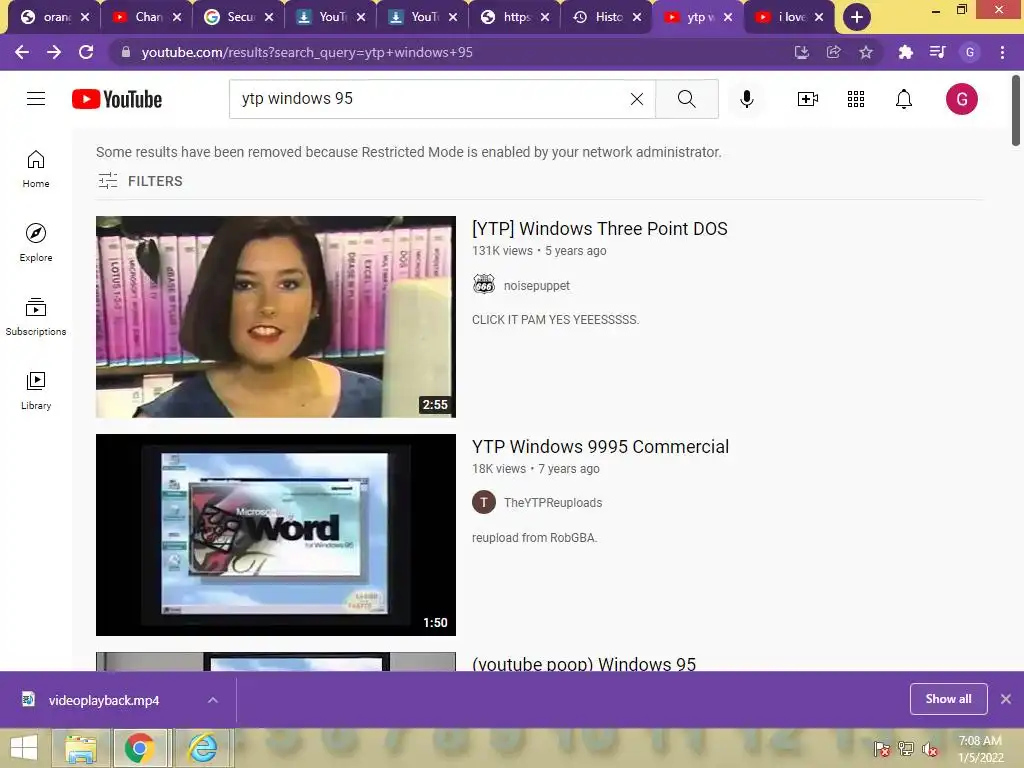The width and height of the screenshot is (1024, 768).
Task: Go forward in browser
Action: (54, 52)
